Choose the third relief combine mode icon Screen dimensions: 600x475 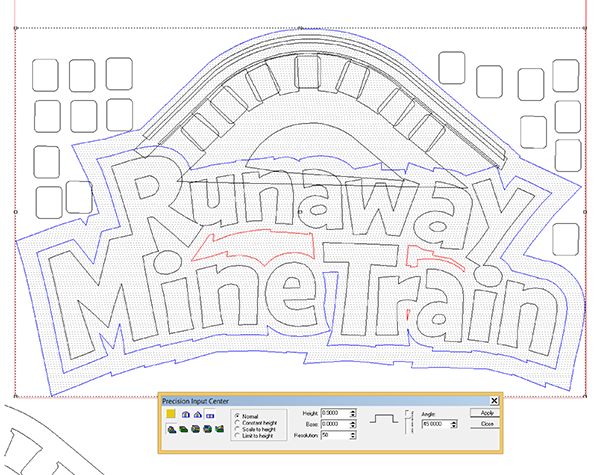[x=196, y=429]
